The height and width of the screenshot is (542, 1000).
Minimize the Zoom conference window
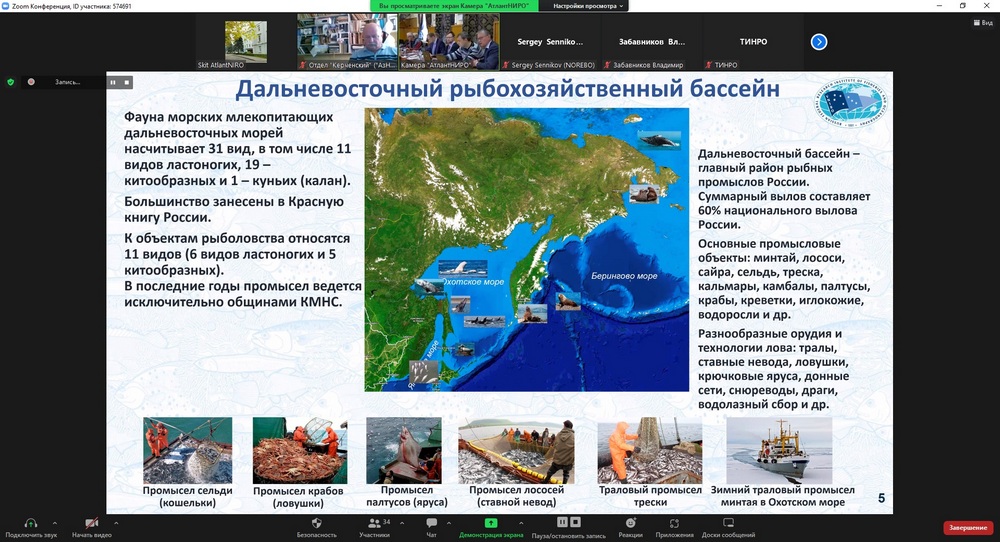(x=939, y=6)
